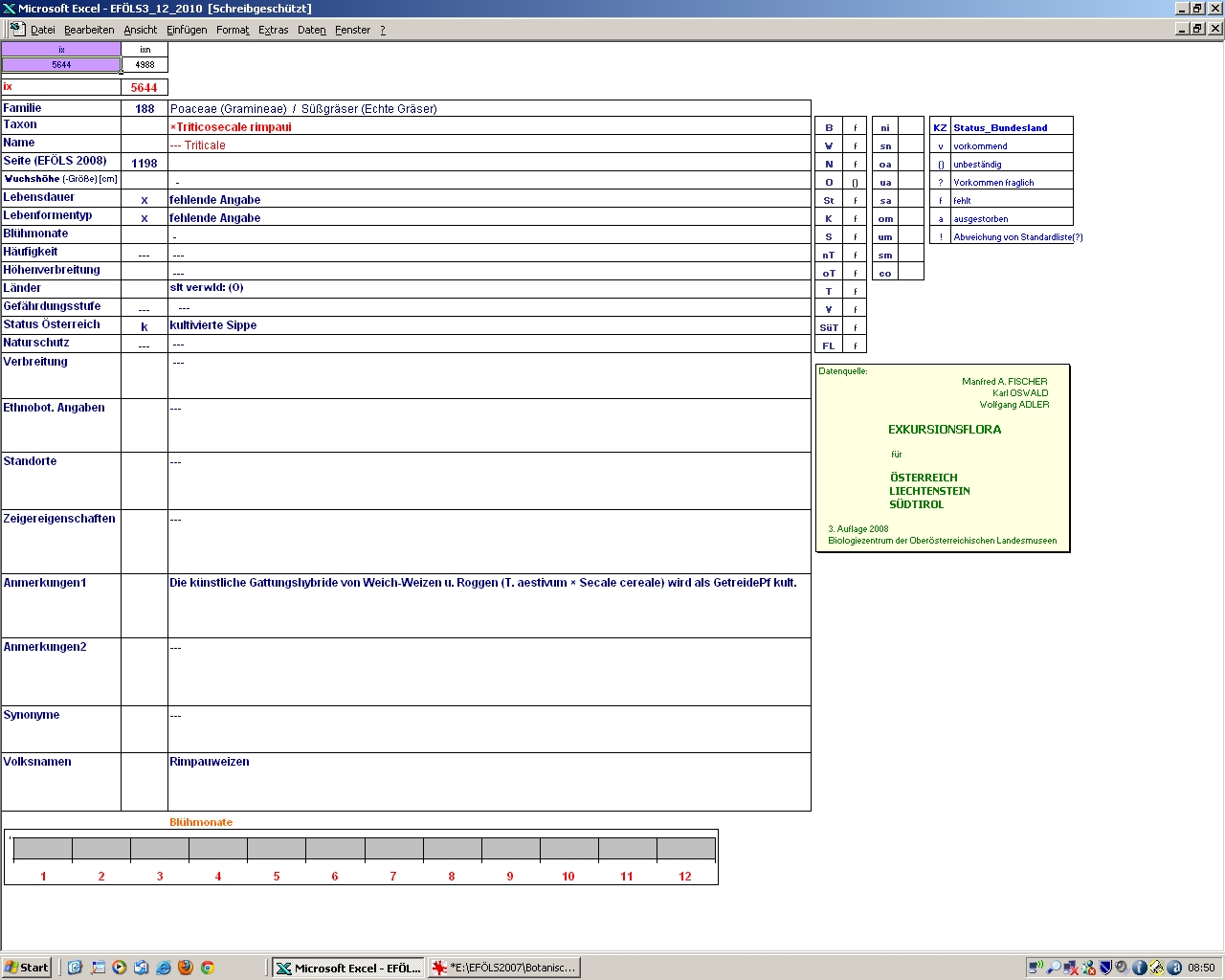1225x980 pixels.
Task: Click the magnifier icon in system tray
Action: [1054, 968]
